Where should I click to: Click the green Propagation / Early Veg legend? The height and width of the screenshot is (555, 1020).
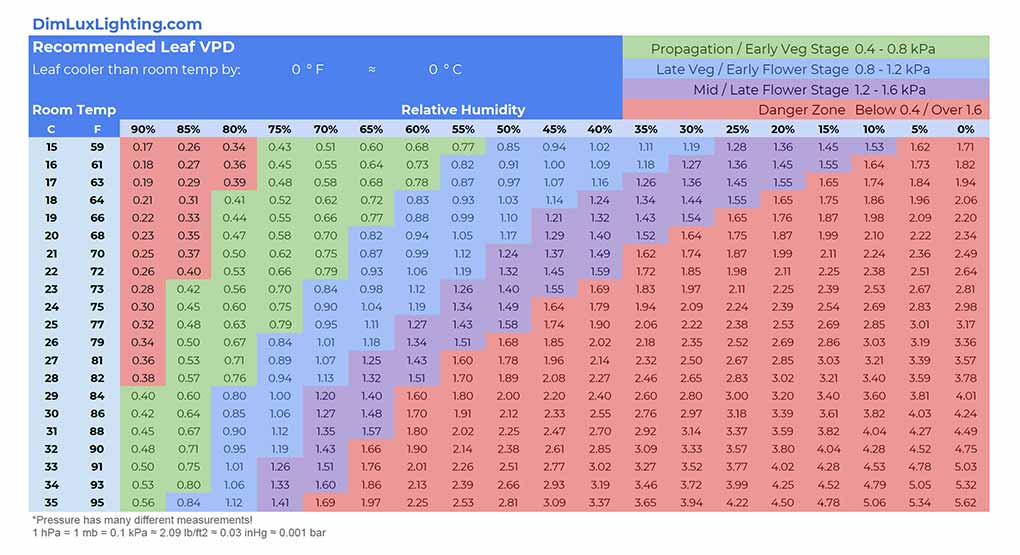click(x=805, y=49)
